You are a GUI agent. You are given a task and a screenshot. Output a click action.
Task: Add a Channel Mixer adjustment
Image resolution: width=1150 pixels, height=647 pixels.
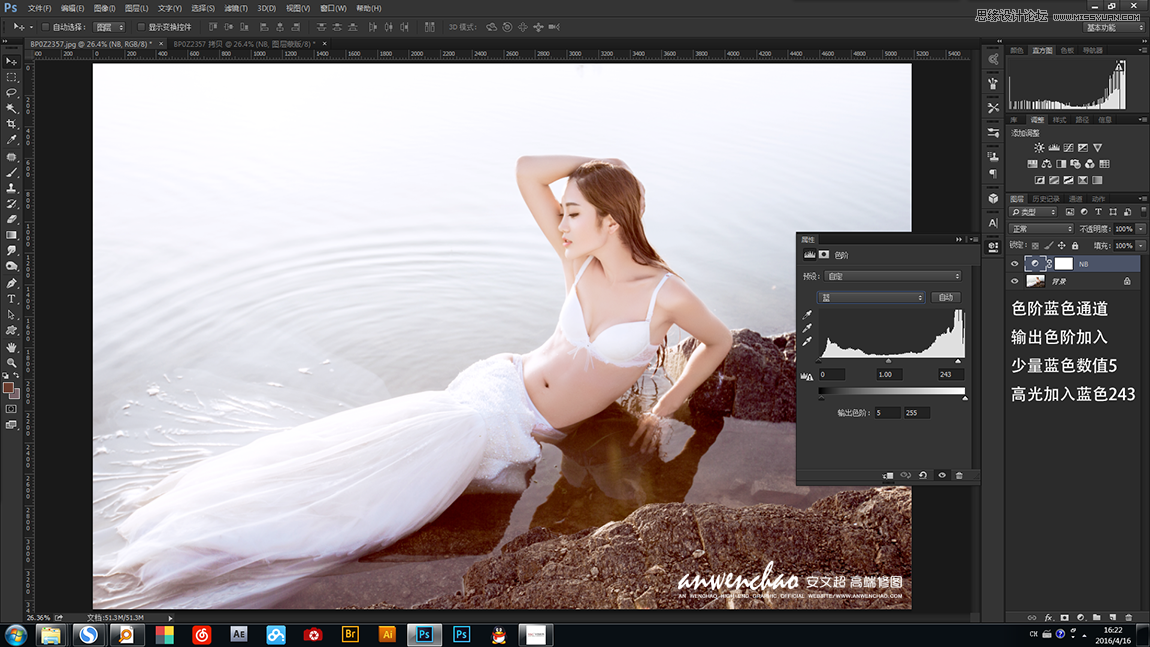tap(1090, 164)
